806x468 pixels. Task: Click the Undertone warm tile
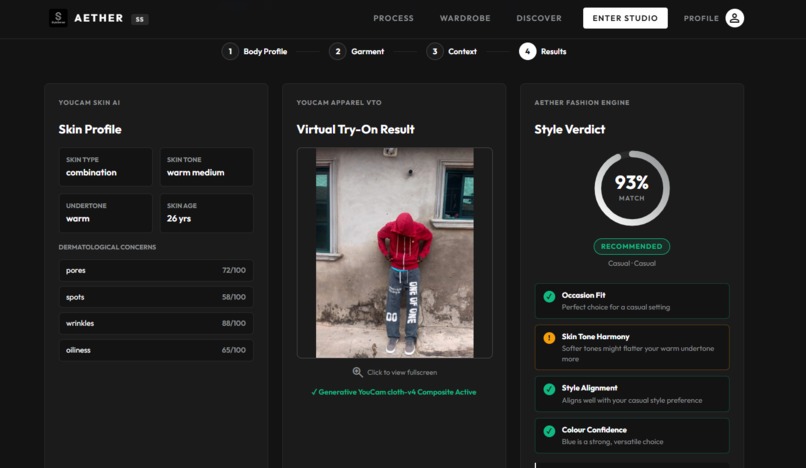[x=105, y=213]
